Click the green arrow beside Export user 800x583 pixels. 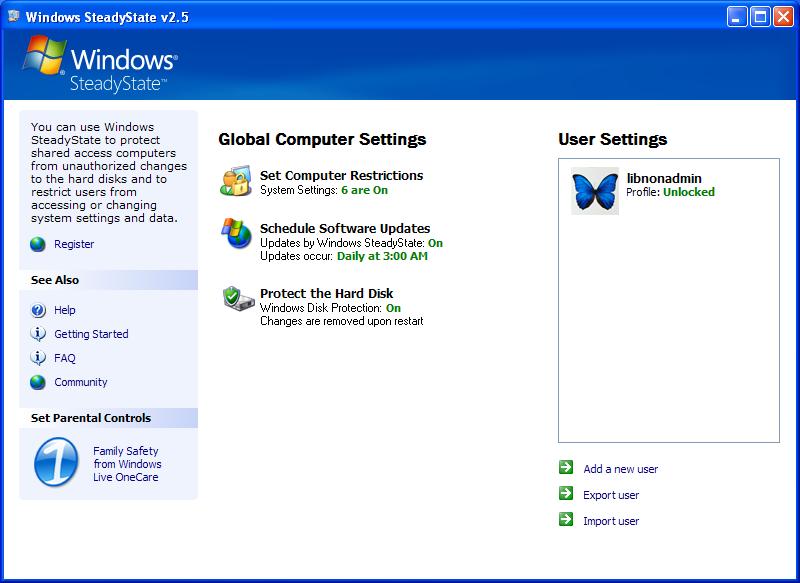coord(566,493)
